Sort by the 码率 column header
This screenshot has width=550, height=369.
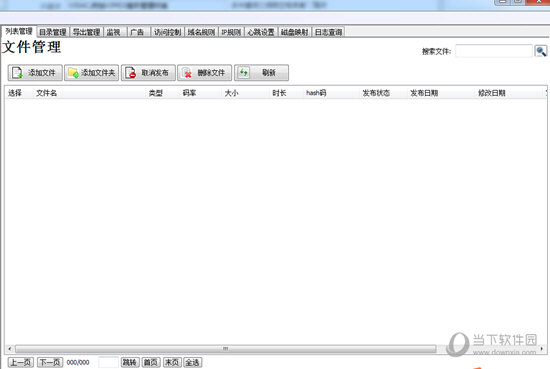[189, 93]
